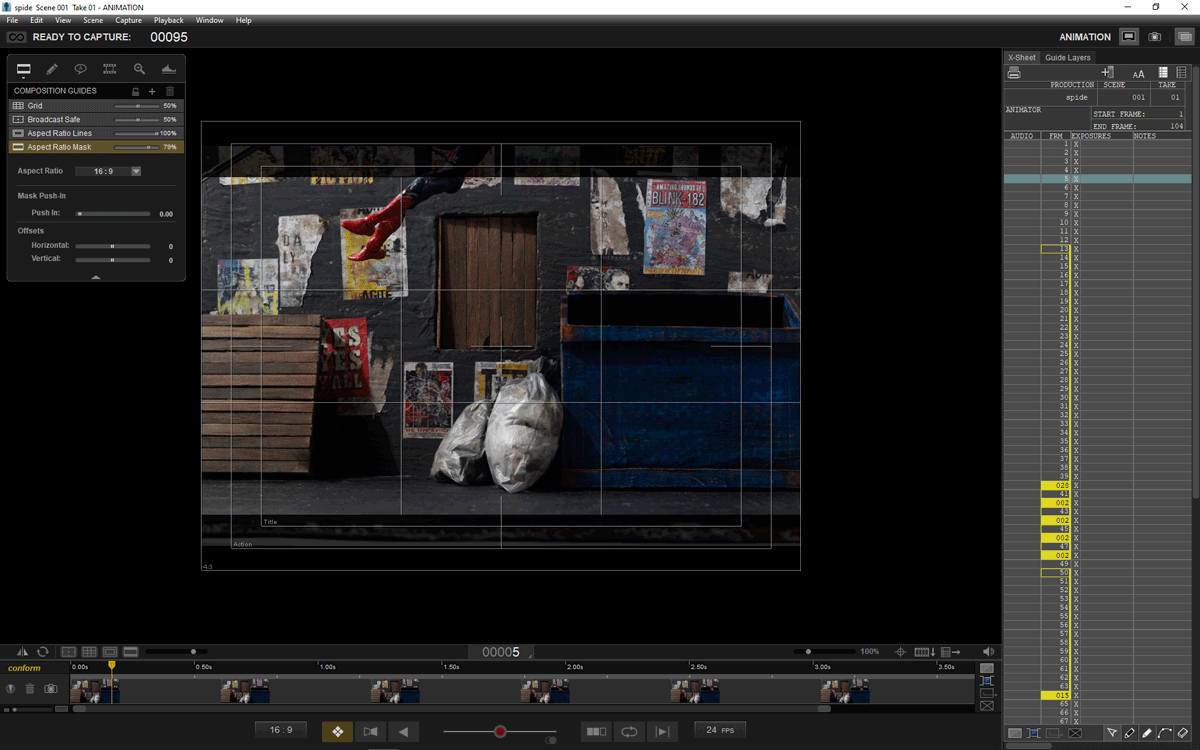This screenshot has height=750, width=1200.
Task: Click the 16:9 aspect button at bottom
Action: pos(281,731)
